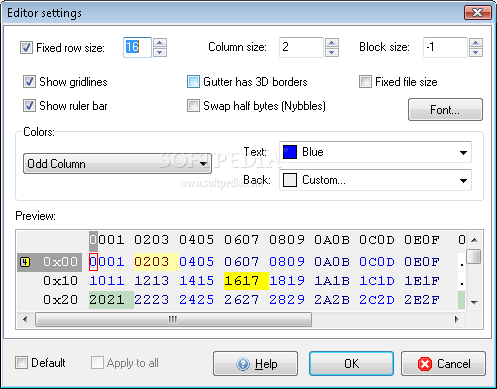Click 0x20 offset in preview gutter
The height and width of the screenshot is (389, 497).
tap(60, 300)
